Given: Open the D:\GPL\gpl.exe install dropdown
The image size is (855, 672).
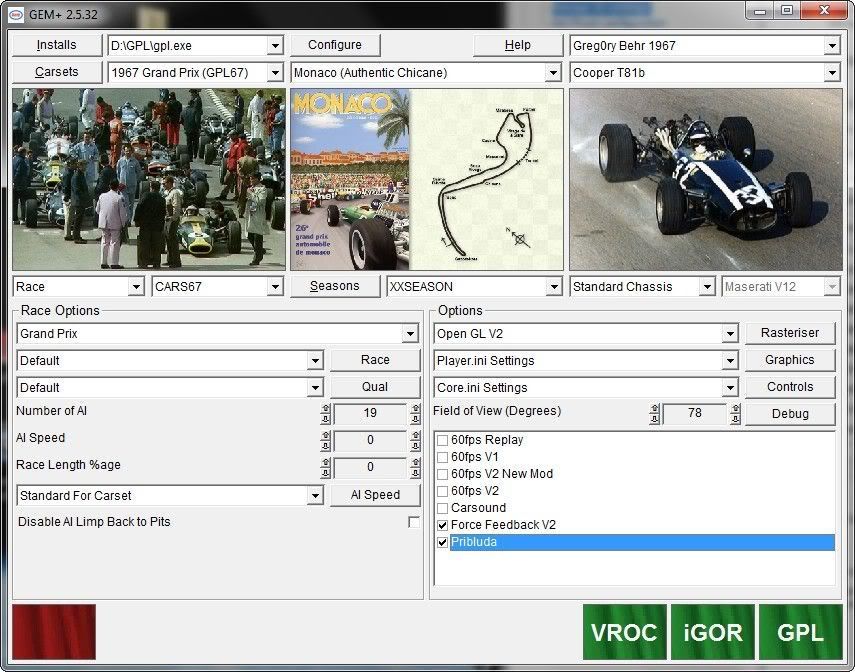Looking at the screenshot, I should tap(275, 46).
